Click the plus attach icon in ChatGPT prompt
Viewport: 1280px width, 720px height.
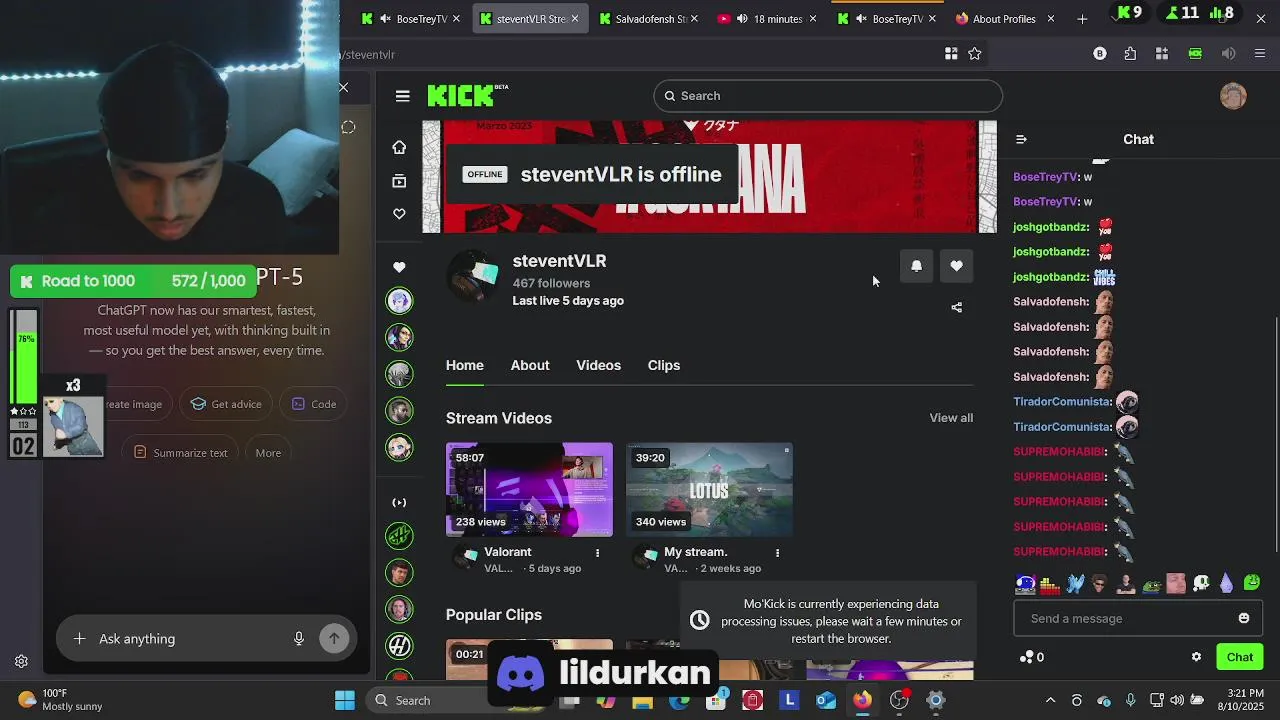79,639
